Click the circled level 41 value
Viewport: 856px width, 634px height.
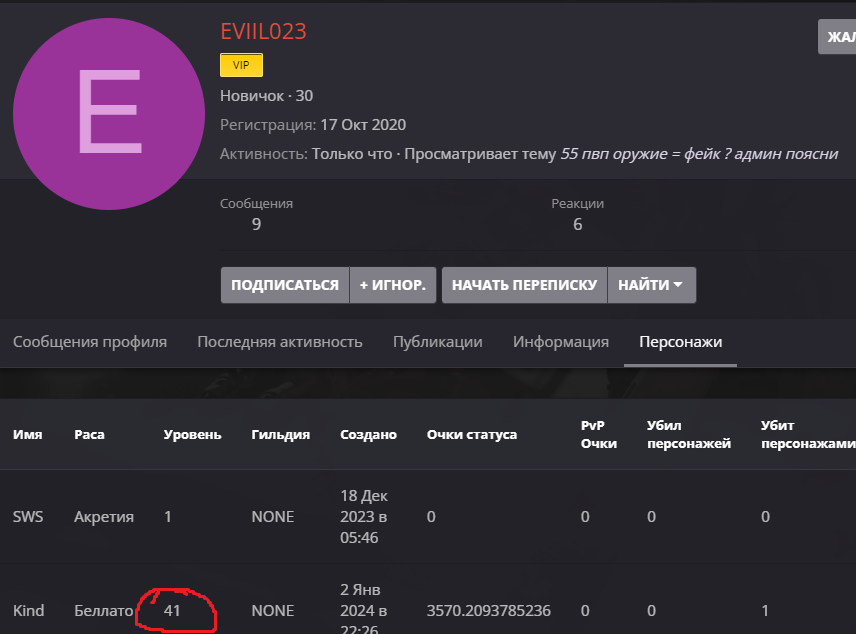click(172, 610)
